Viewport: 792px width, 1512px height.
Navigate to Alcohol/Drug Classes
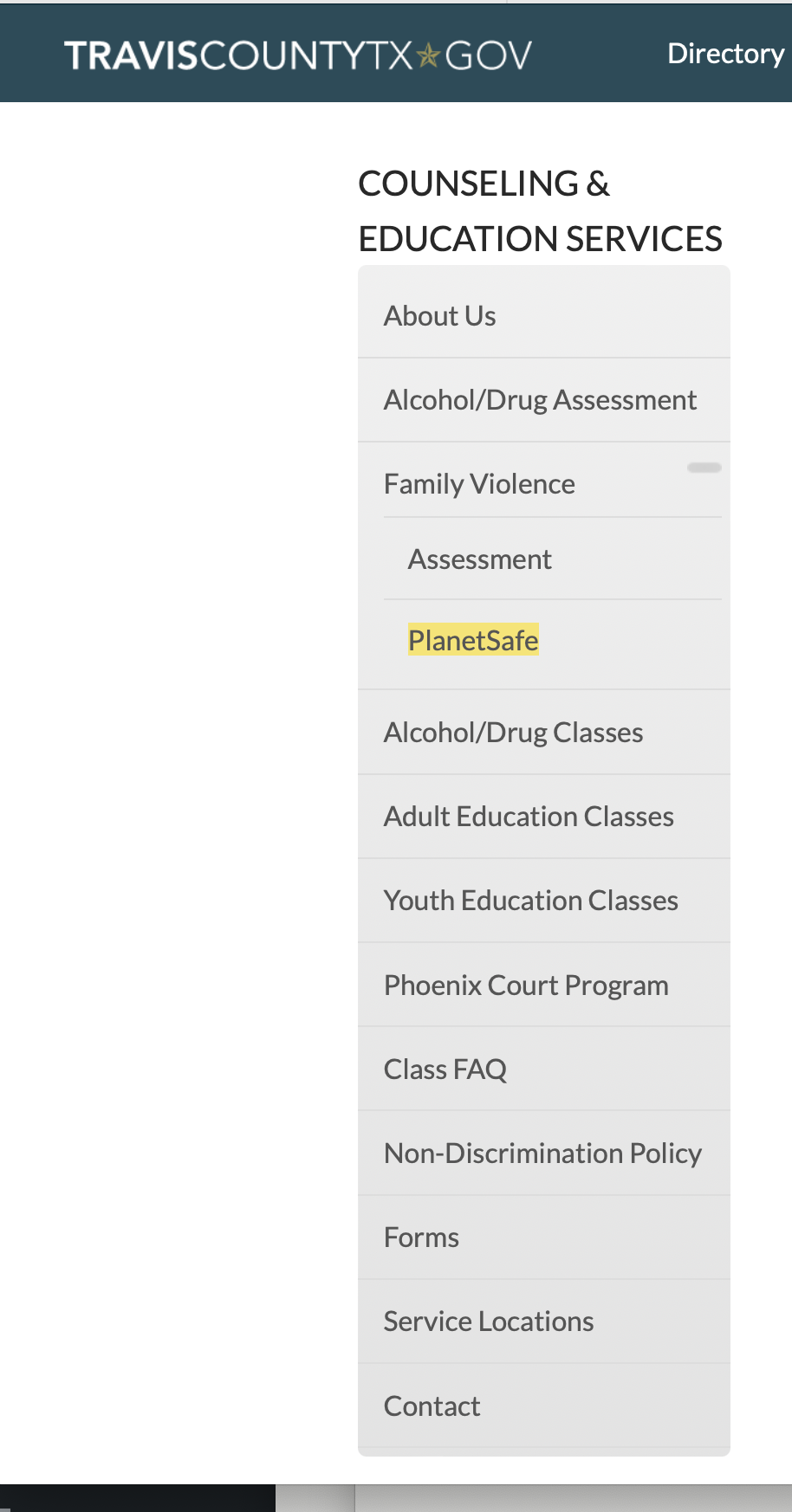coord(513,733)
